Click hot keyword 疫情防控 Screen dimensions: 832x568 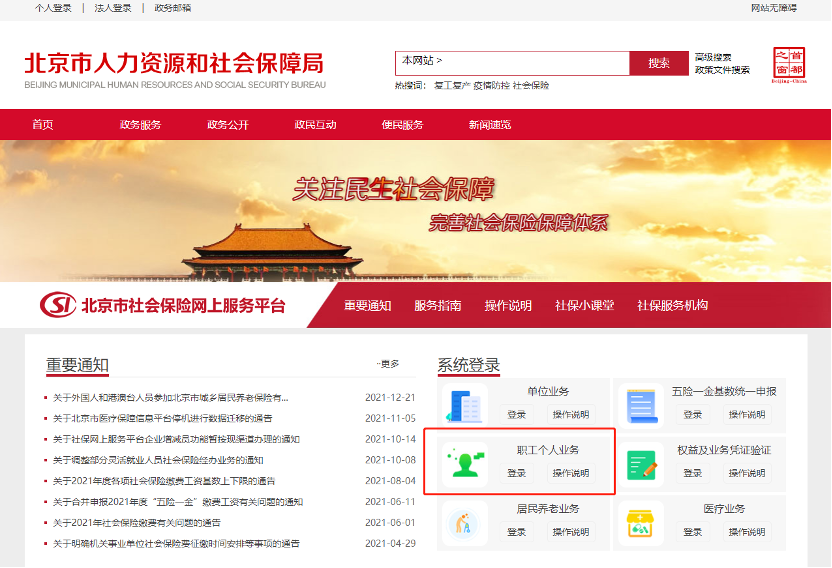point(491,85)
